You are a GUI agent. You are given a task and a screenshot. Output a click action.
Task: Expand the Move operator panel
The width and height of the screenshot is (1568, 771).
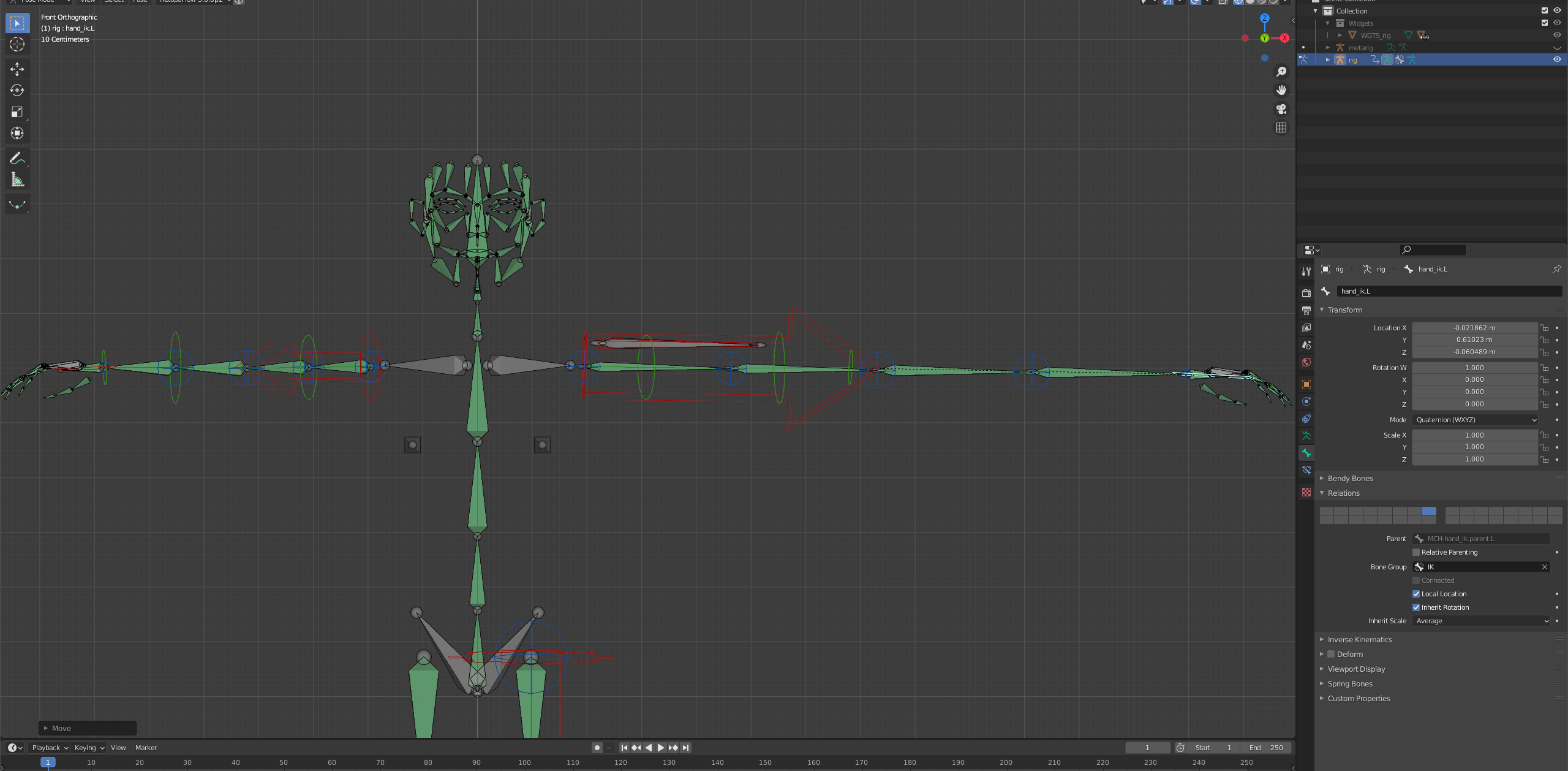45,729
